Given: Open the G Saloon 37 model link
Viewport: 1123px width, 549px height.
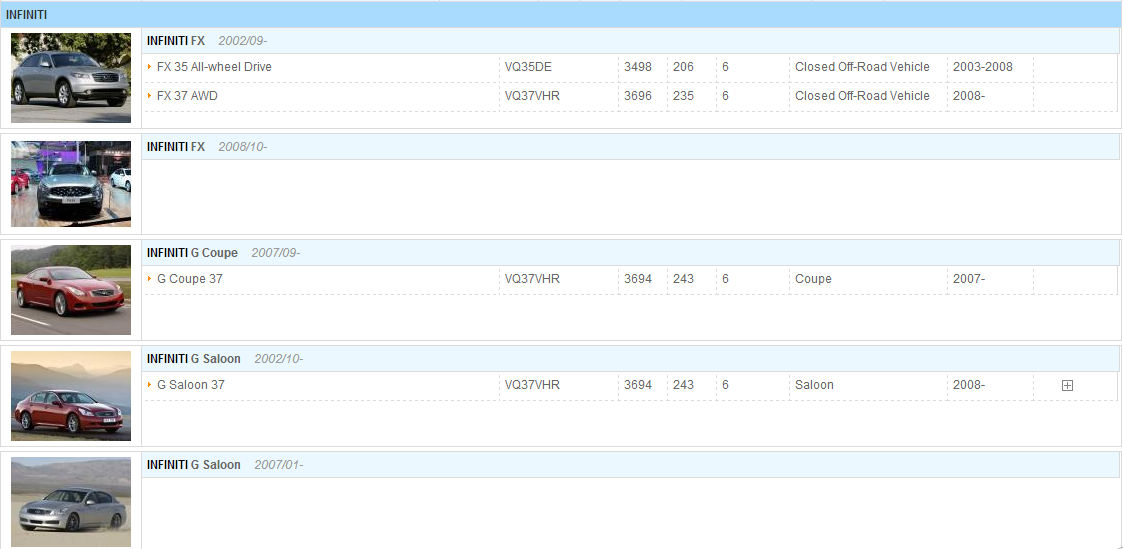Looking at the screenshot, I should pos(191,384).
